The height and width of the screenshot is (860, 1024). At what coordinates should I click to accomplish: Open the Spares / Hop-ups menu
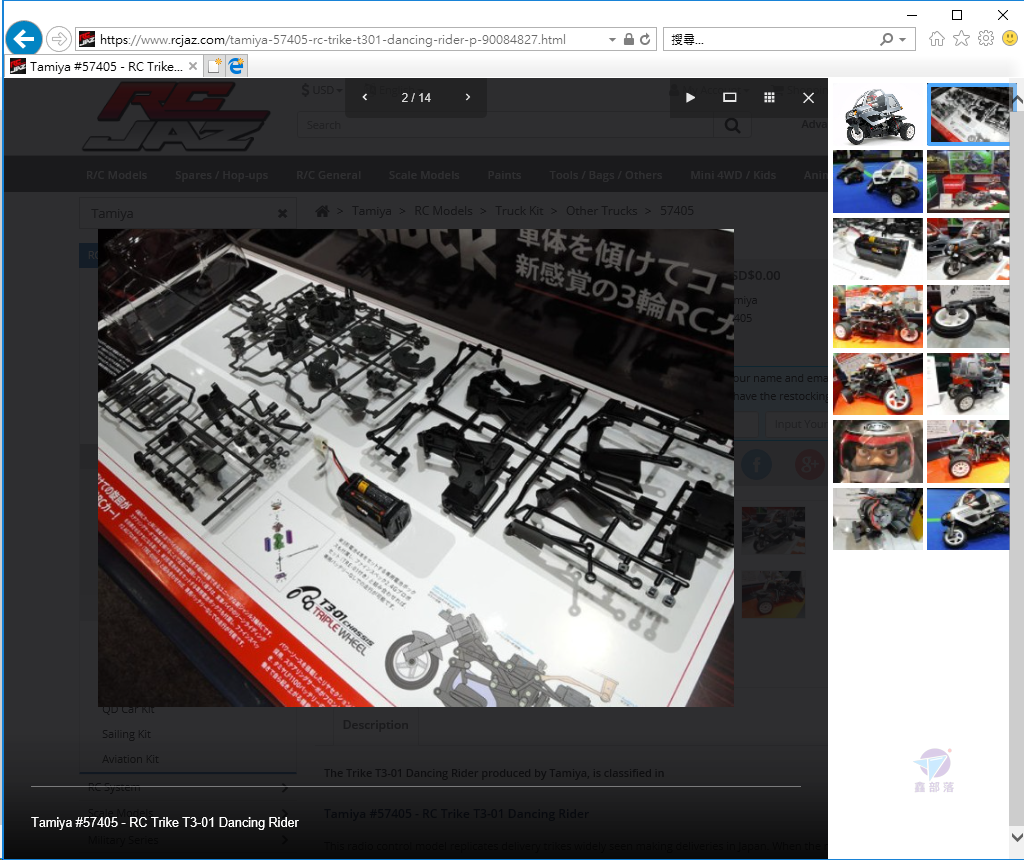click(221, 175)
